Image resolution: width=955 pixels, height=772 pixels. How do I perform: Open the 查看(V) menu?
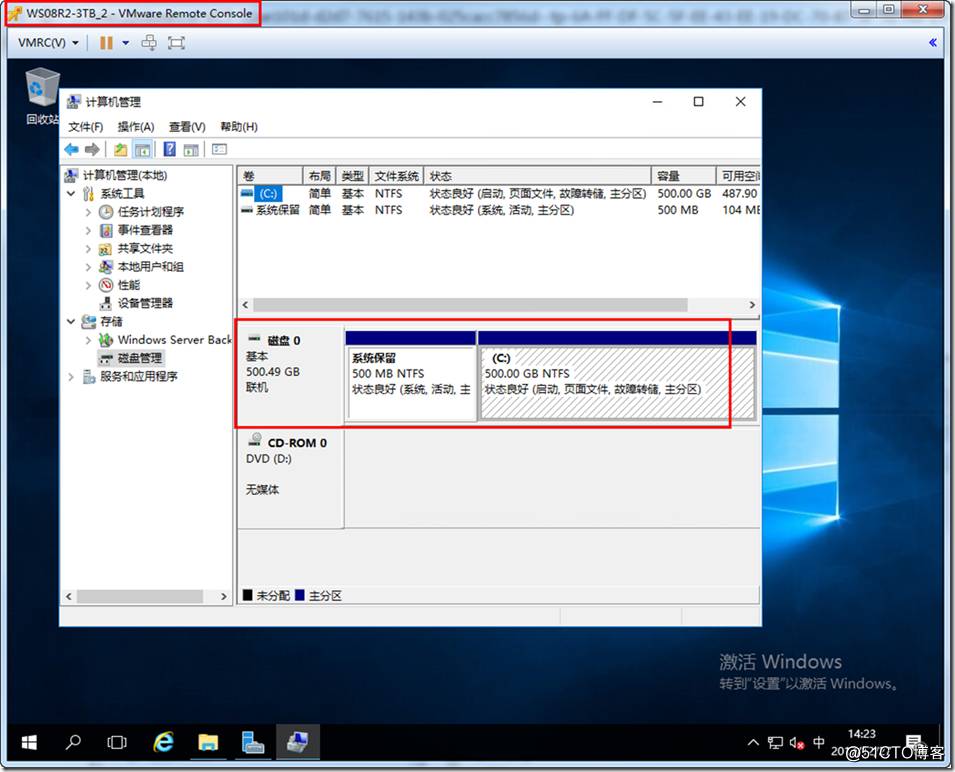click(x=187, y=127)
